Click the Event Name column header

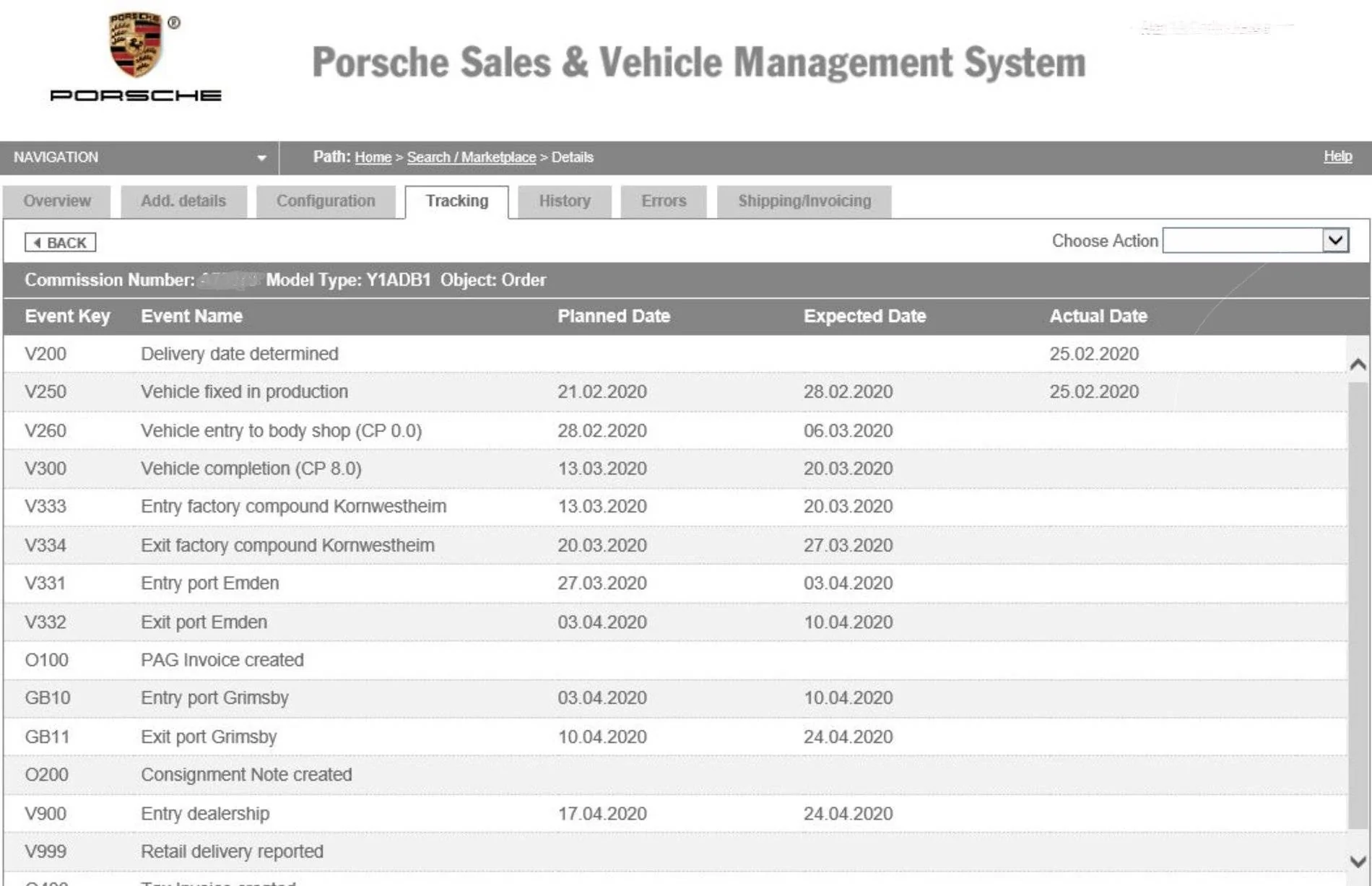tap(191, 316)
